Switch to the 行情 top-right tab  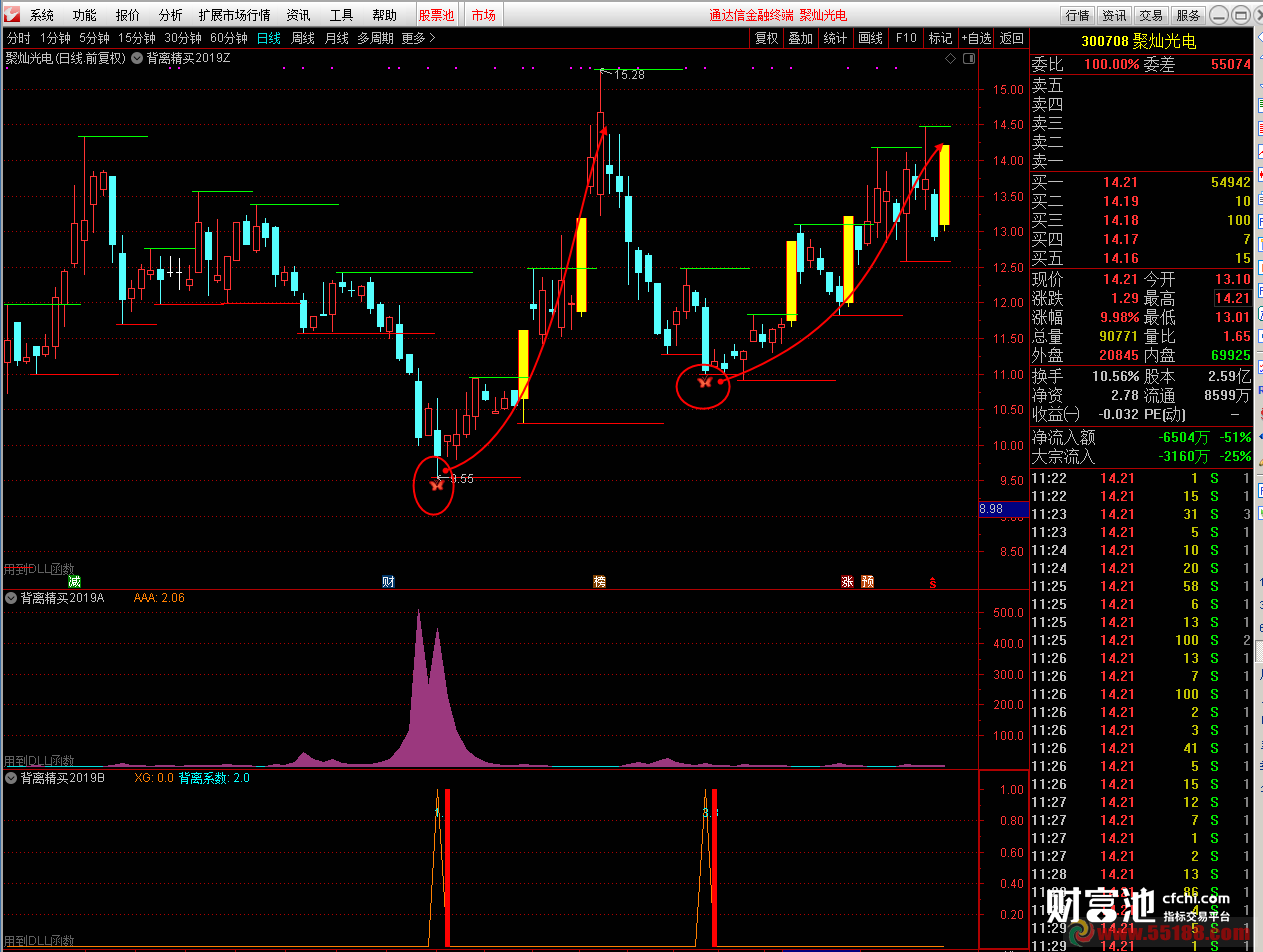[1077, 15]
